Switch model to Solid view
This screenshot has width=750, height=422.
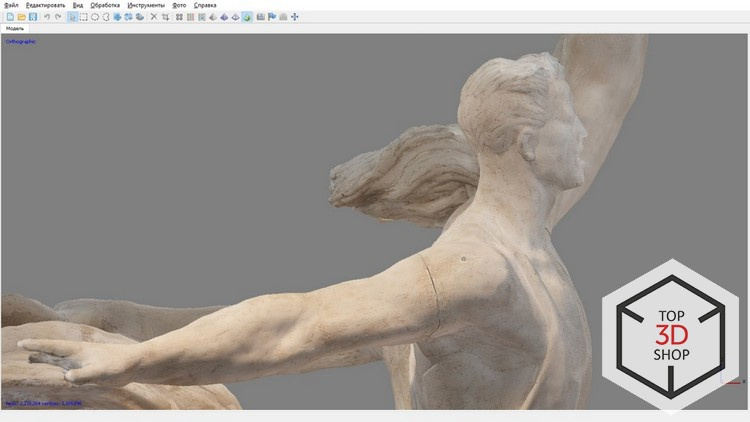pyautogui.click(x=224, y=17)
